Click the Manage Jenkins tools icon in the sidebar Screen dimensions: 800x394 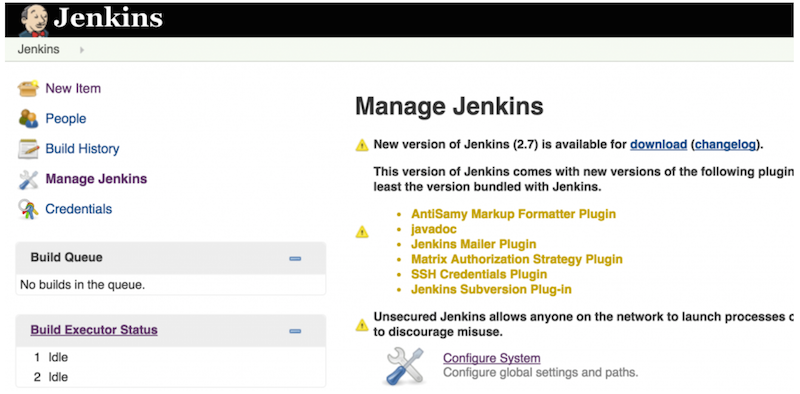click(29, 179)
